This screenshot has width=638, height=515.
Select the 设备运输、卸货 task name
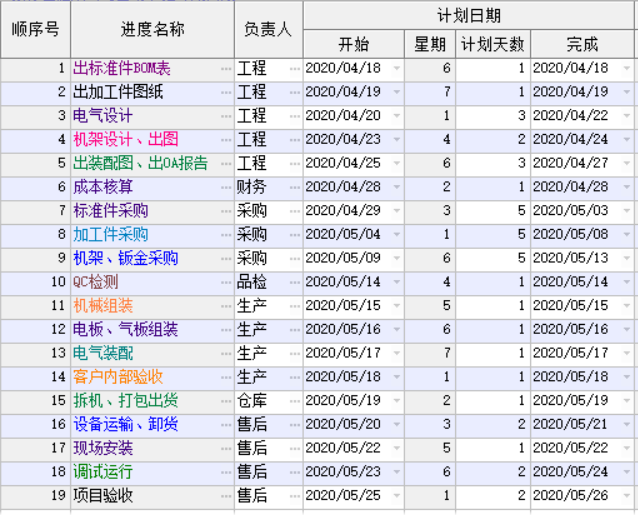pyautogui.click(x=125, y=425)
